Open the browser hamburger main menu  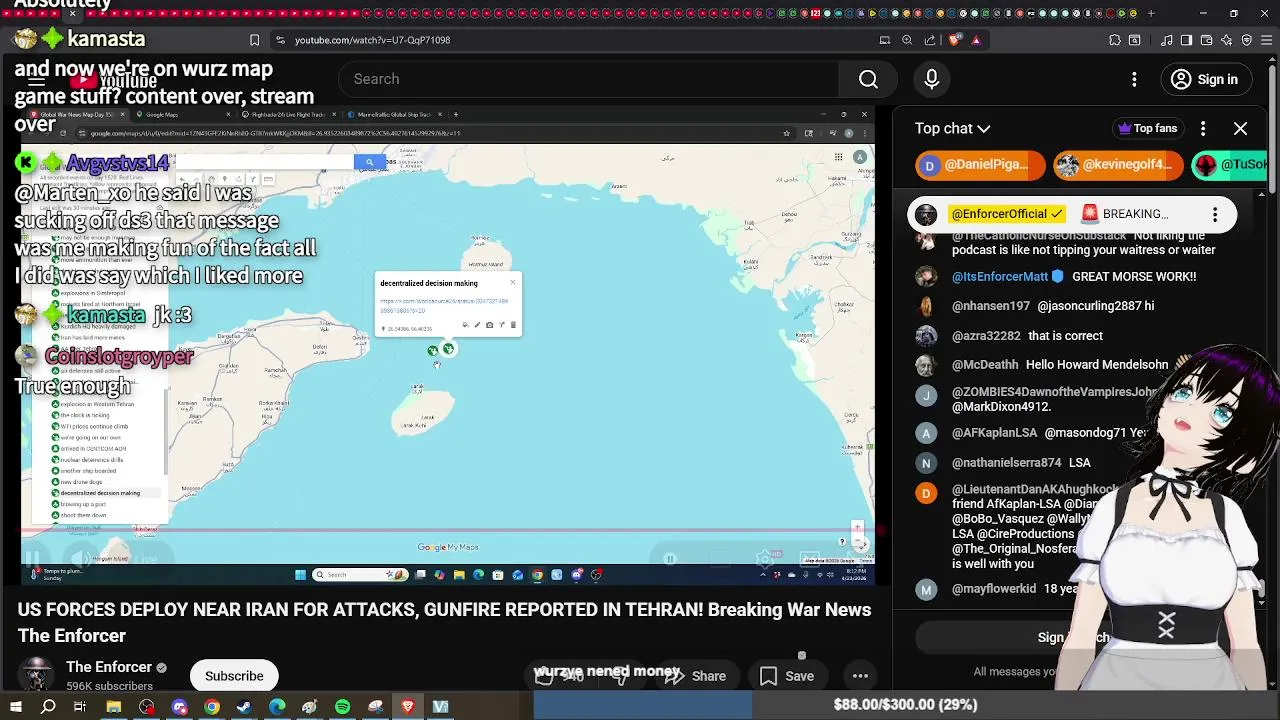click(1267, 40)
